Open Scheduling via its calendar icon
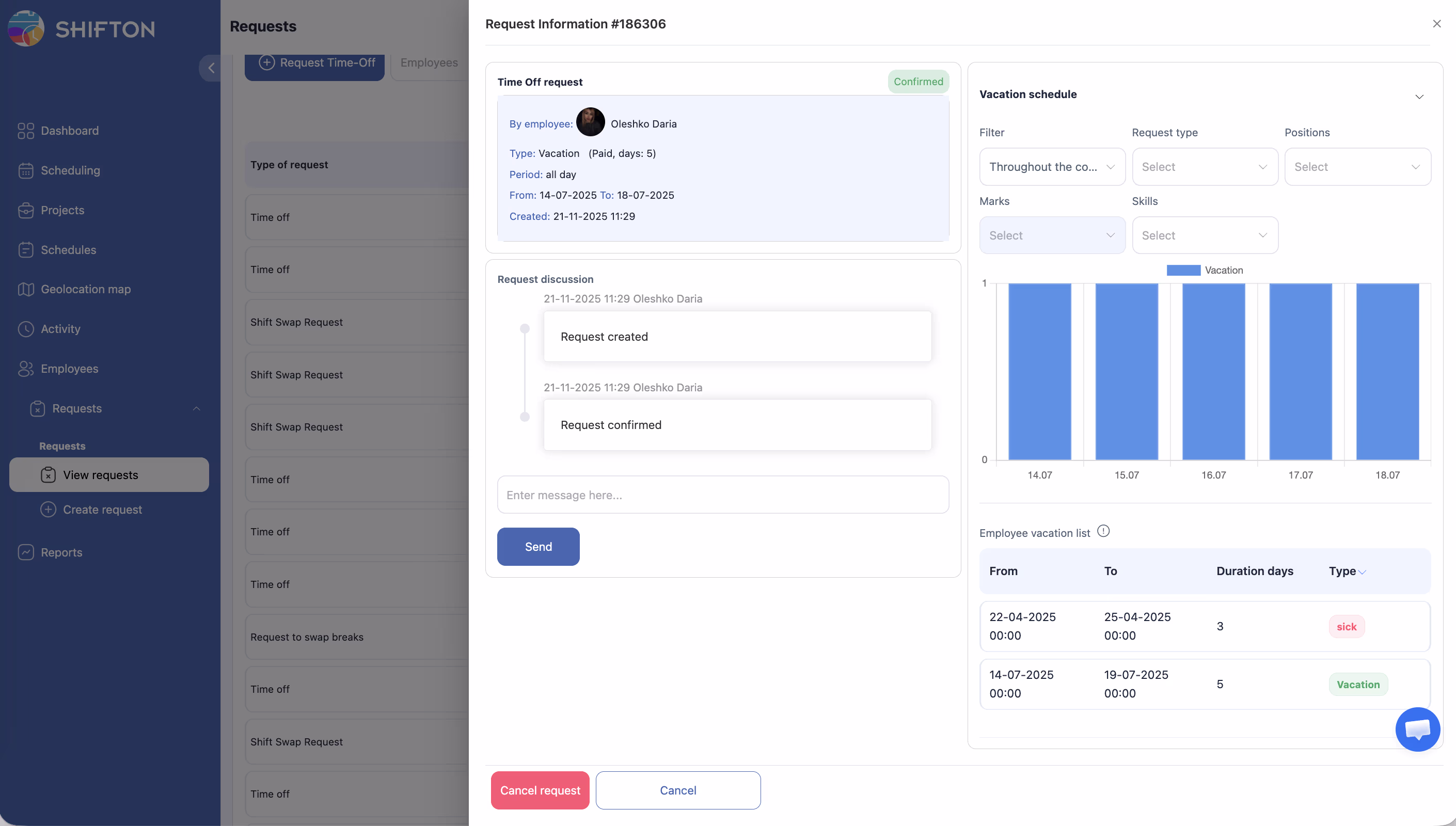This screenshot has height=826, width=1456. (25, 171)
